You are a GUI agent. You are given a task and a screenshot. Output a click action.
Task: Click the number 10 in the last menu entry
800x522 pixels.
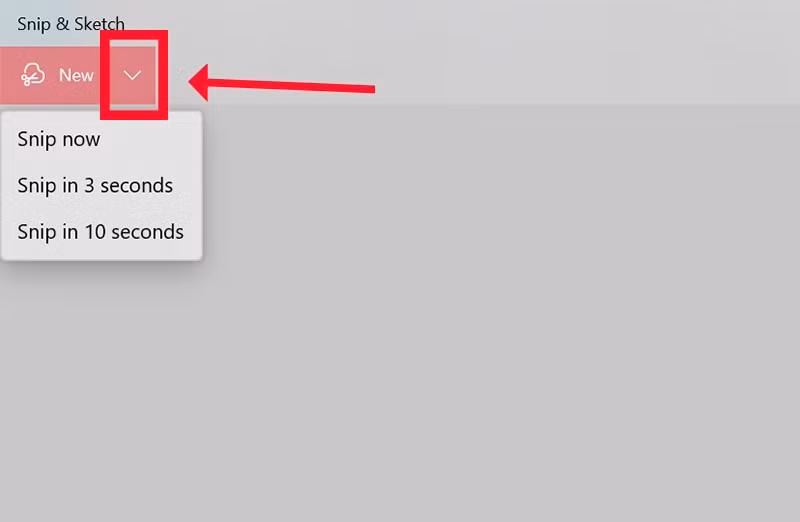pyautogui.click(x=95, y=232)
